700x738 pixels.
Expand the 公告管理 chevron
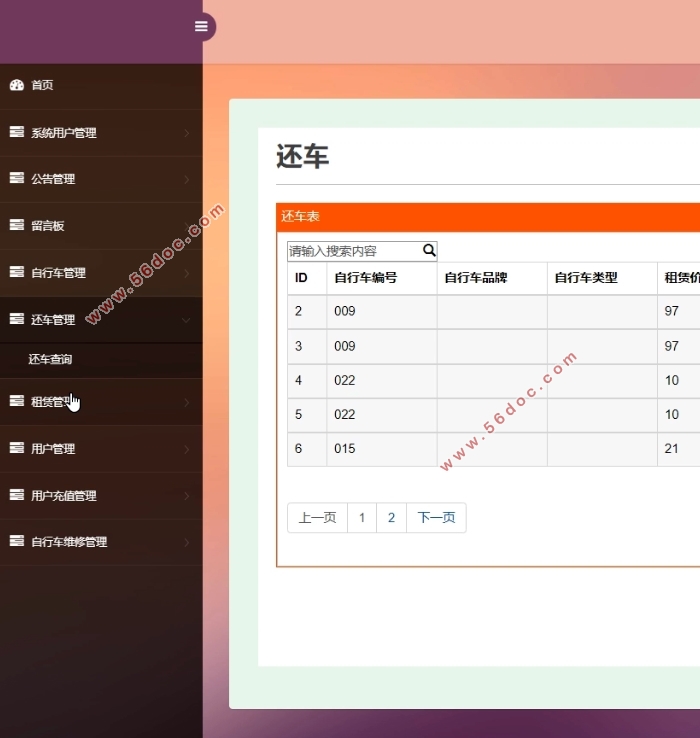[x=187, y=179]
